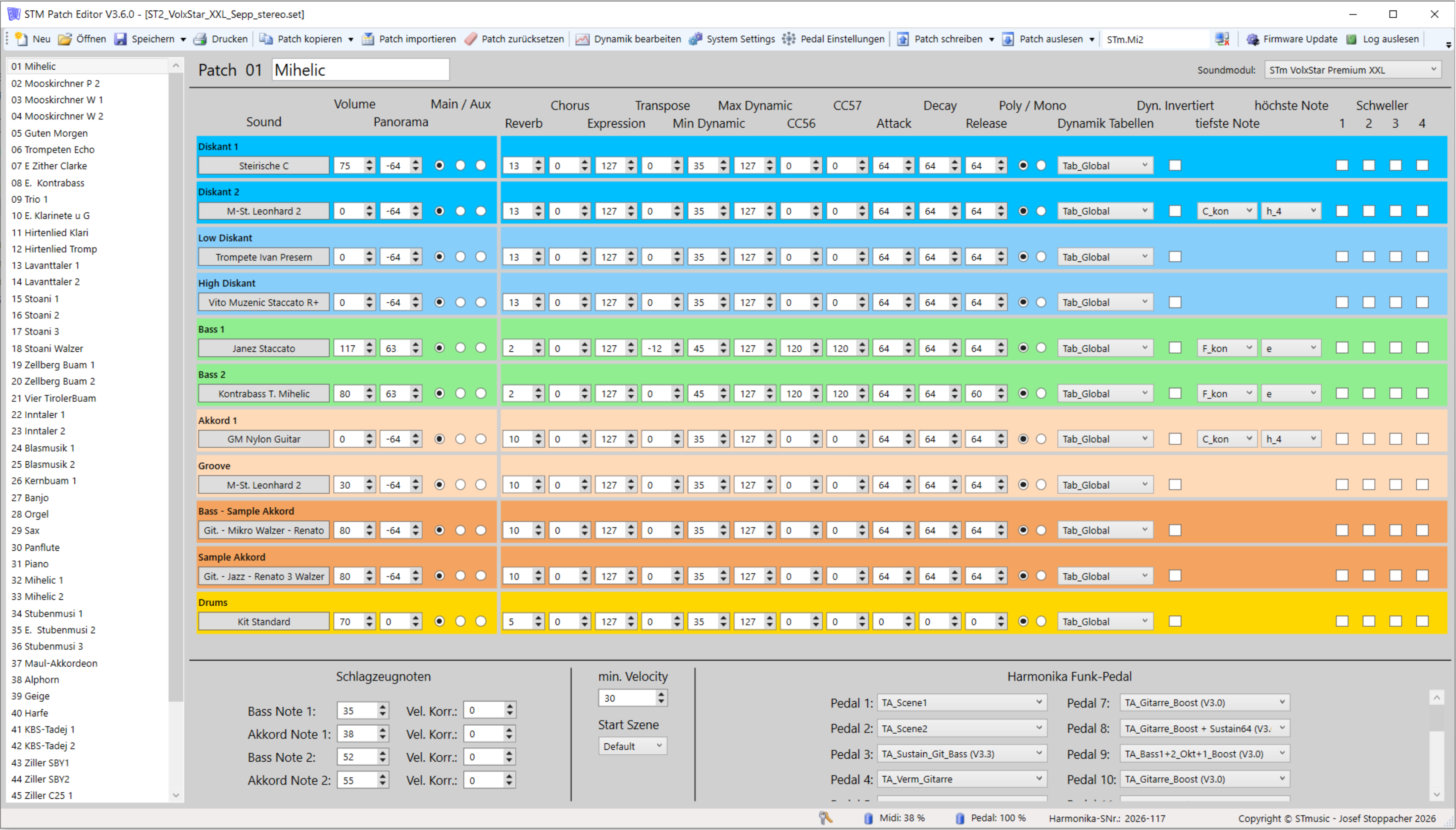Select Mono radio for Diskant 1
Image resolution: width=1456 pixels, height=830 pixels.
[x=1041, y=165]
